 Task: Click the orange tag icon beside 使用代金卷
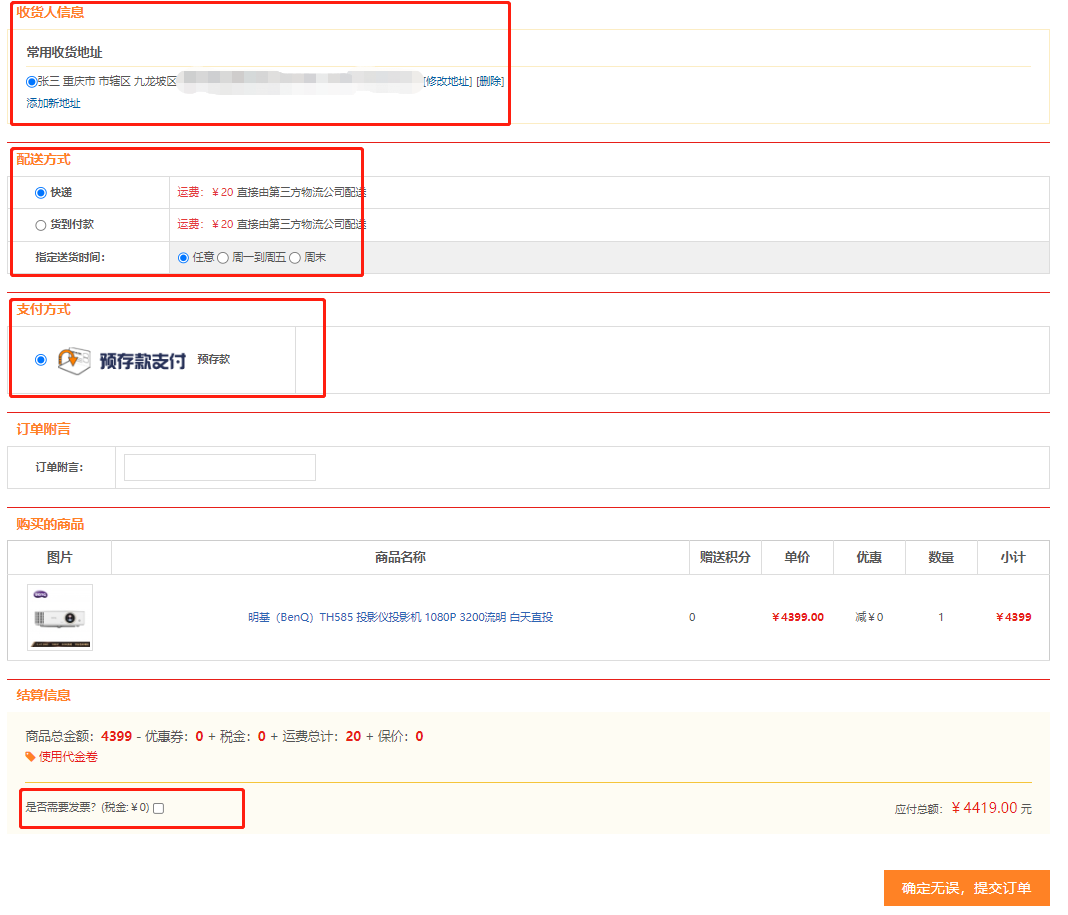pos(30,757)
